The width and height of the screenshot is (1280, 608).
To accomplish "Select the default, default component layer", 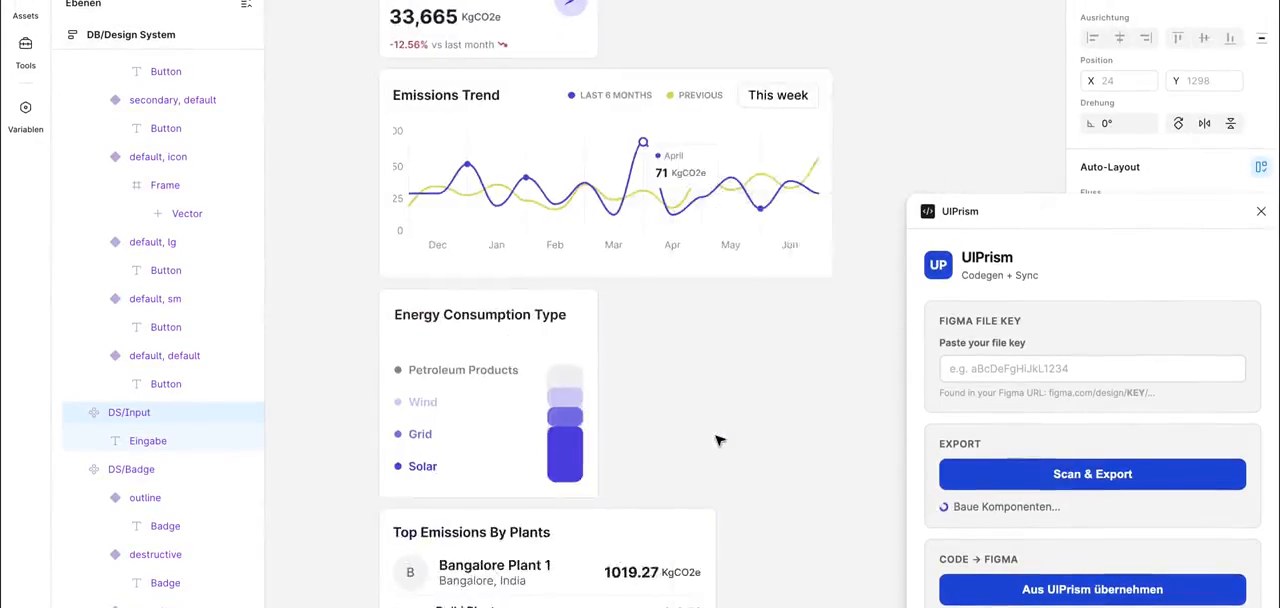I will click(164, 356).
